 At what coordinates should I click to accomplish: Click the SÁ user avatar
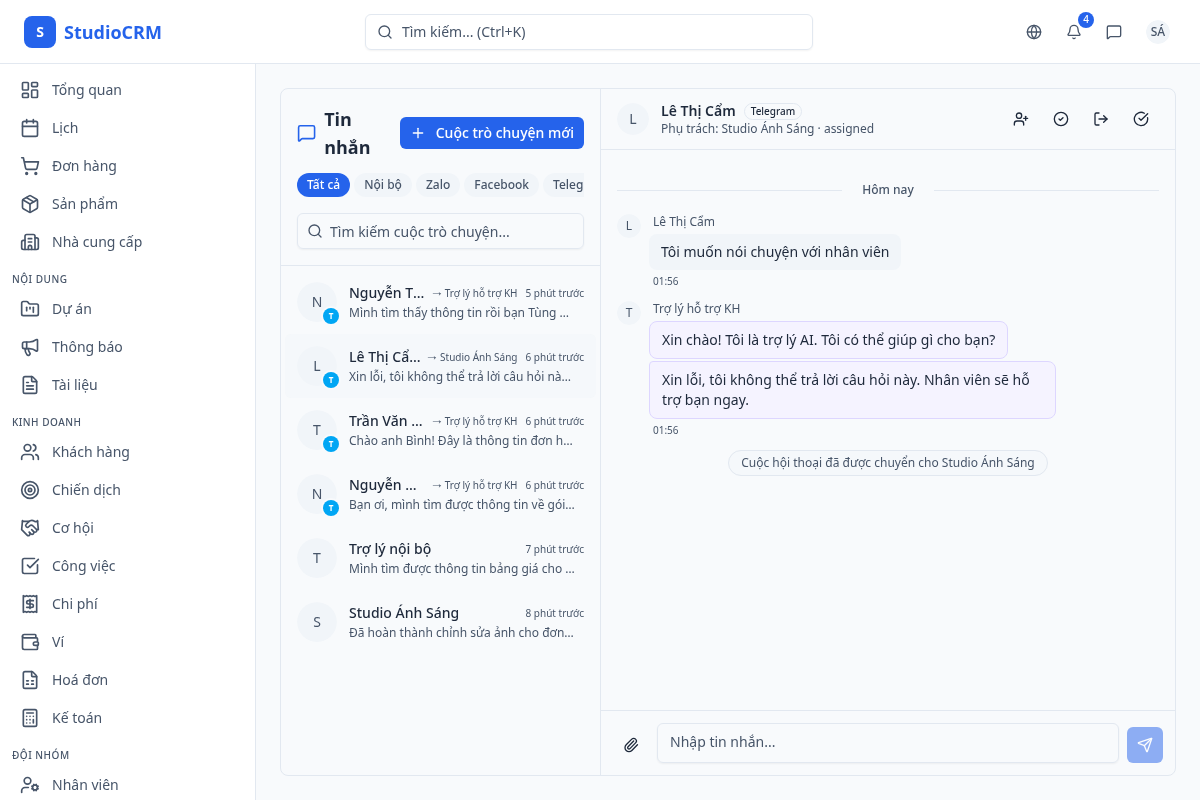click(x=1158, y=32)
